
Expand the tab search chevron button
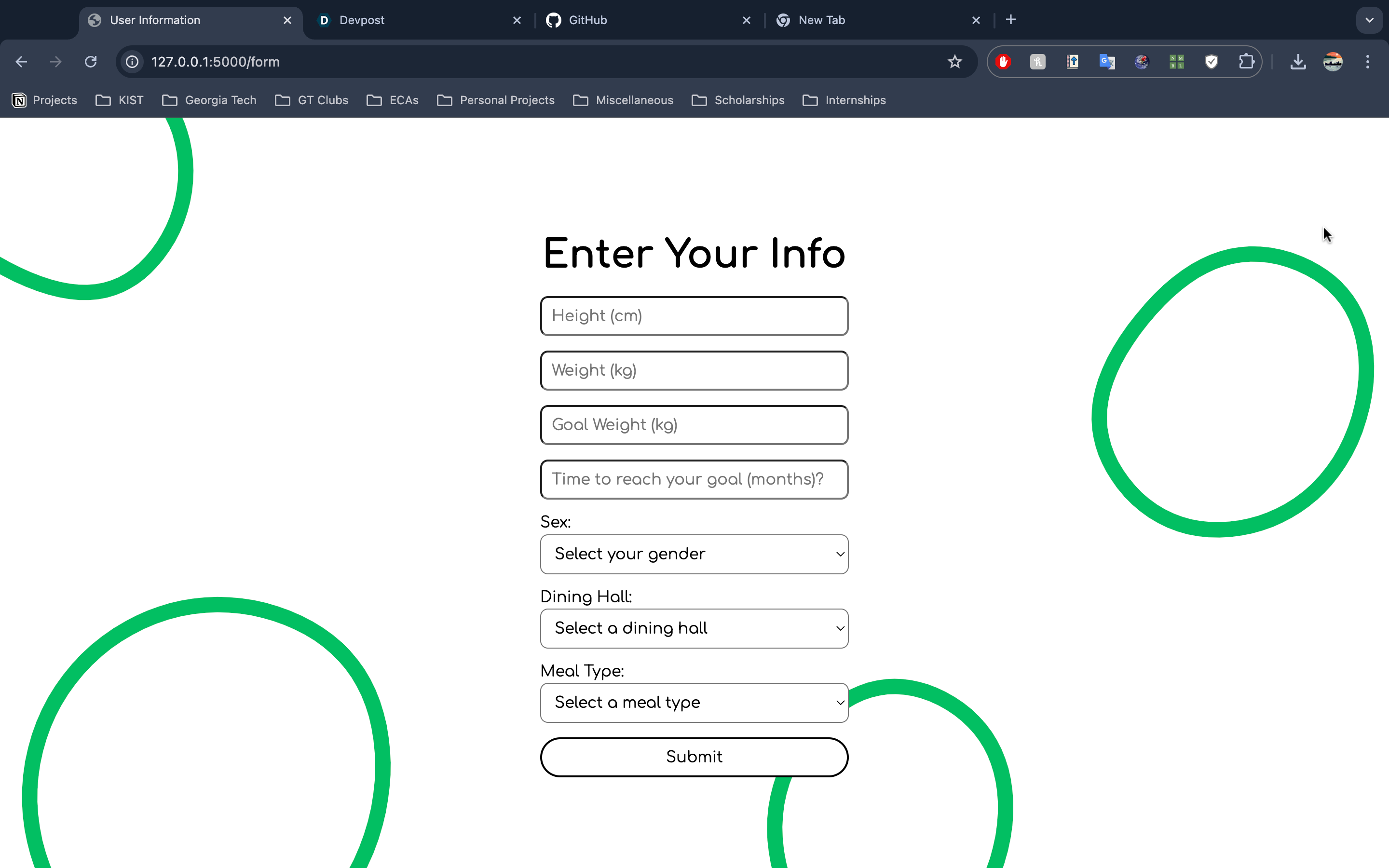point(1369,20)
